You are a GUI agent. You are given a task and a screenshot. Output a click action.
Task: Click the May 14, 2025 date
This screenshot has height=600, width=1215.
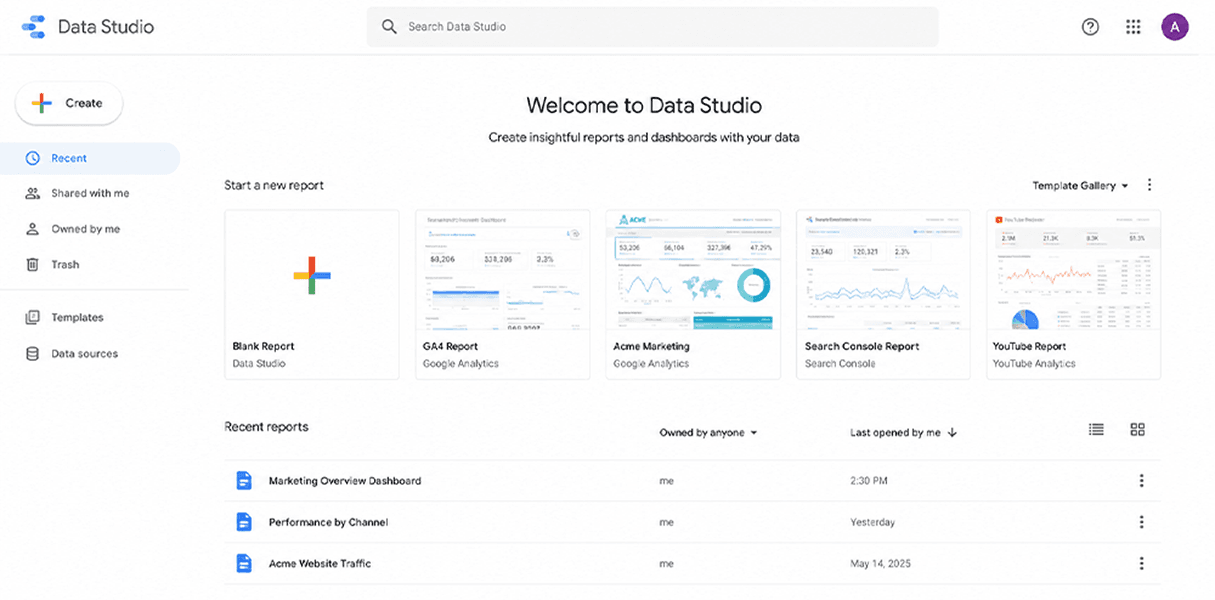click(881, 563)
